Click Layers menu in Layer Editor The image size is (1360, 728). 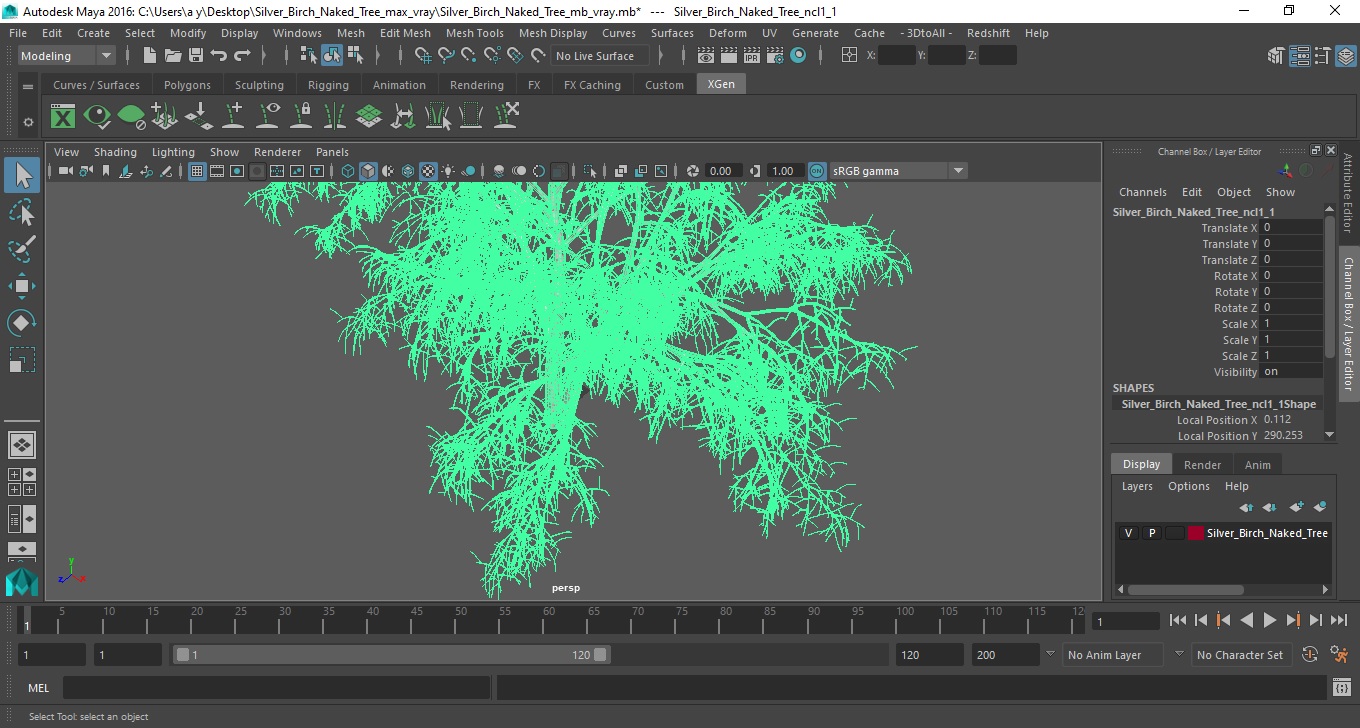(1137, 486)
